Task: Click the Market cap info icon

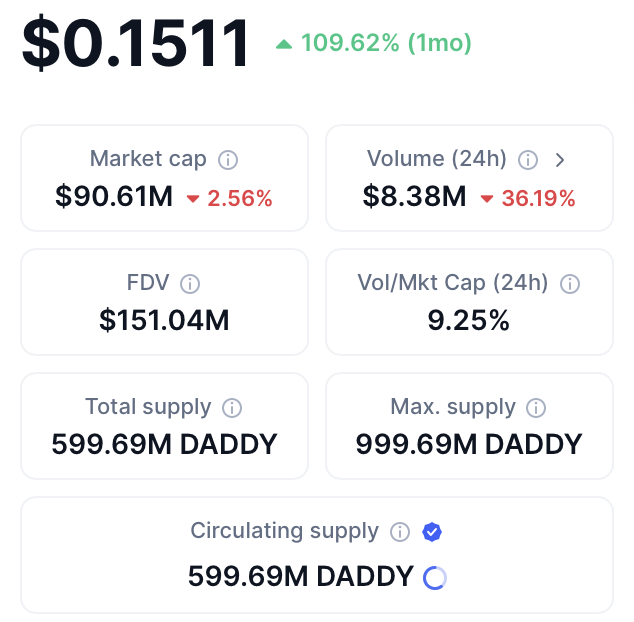Action: (228, 159)
